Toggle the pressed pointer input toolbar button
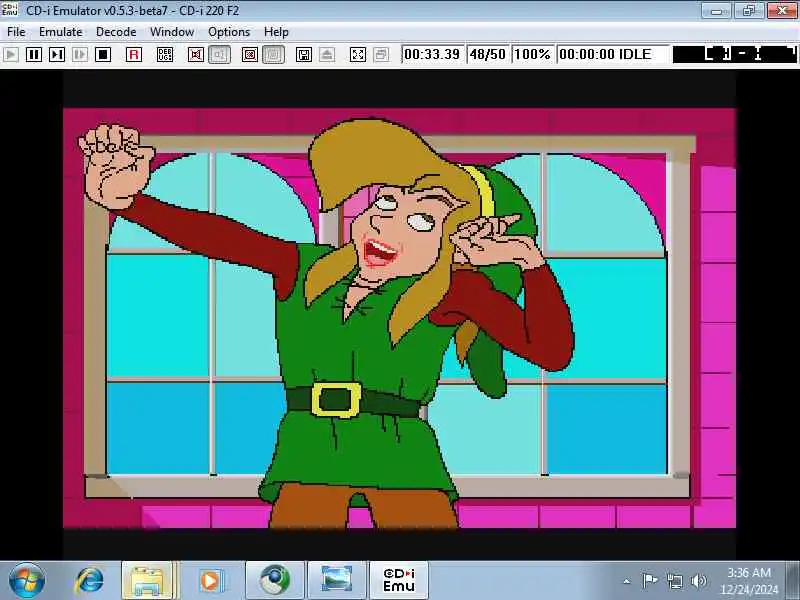 point(219,55)
